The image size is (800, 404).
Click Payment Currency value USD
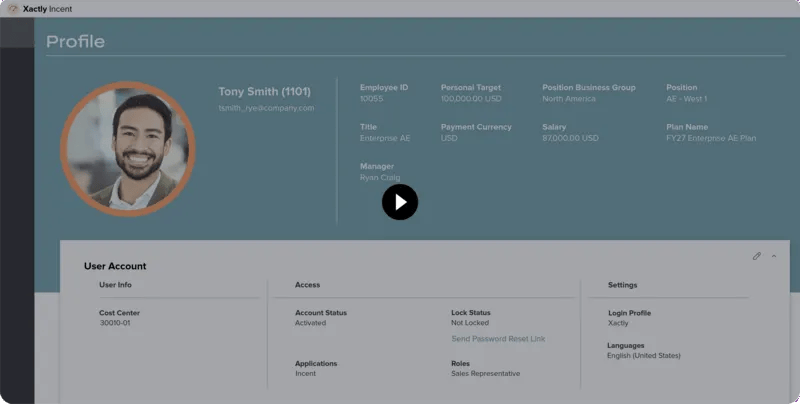[x=449, y=138]
